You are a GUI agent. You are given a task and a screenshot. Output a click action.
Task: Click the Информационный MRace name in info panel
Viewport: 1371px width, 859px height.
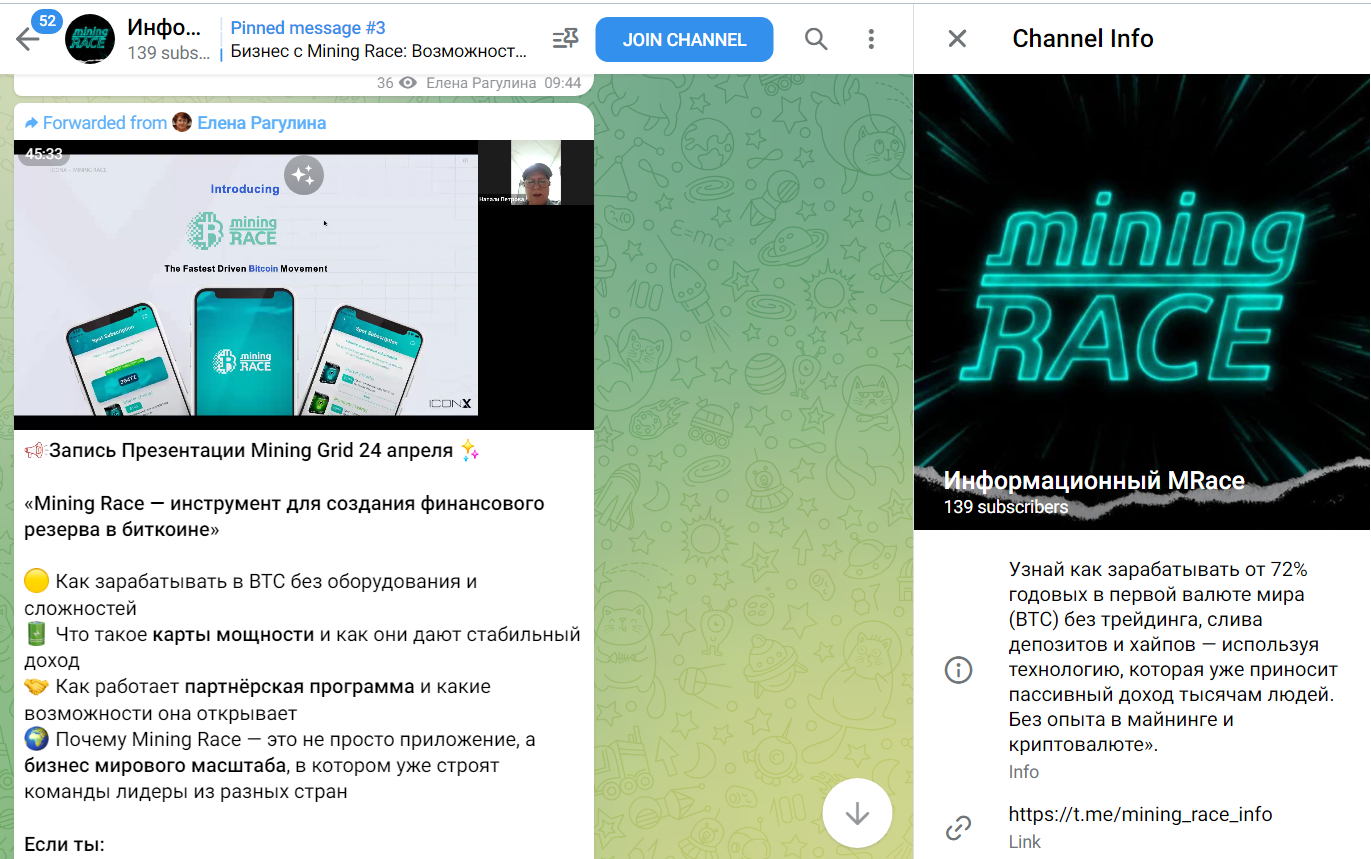click(x=1094, y=480)
